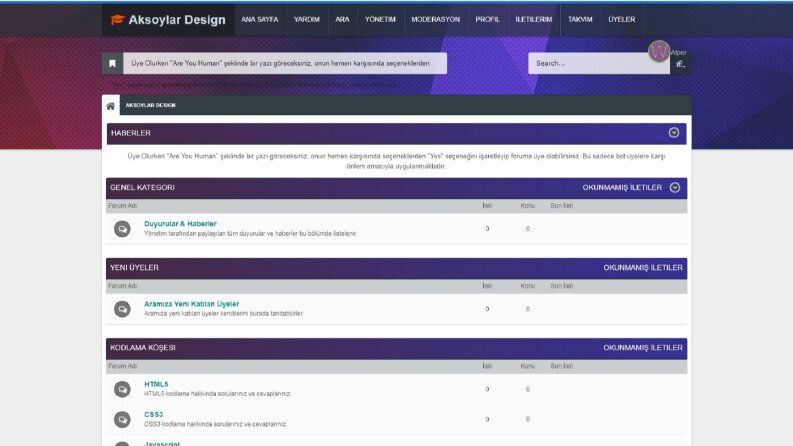Open İLETİLERİM menu
This screenshot has height=446, width=793.
(534, 19)
